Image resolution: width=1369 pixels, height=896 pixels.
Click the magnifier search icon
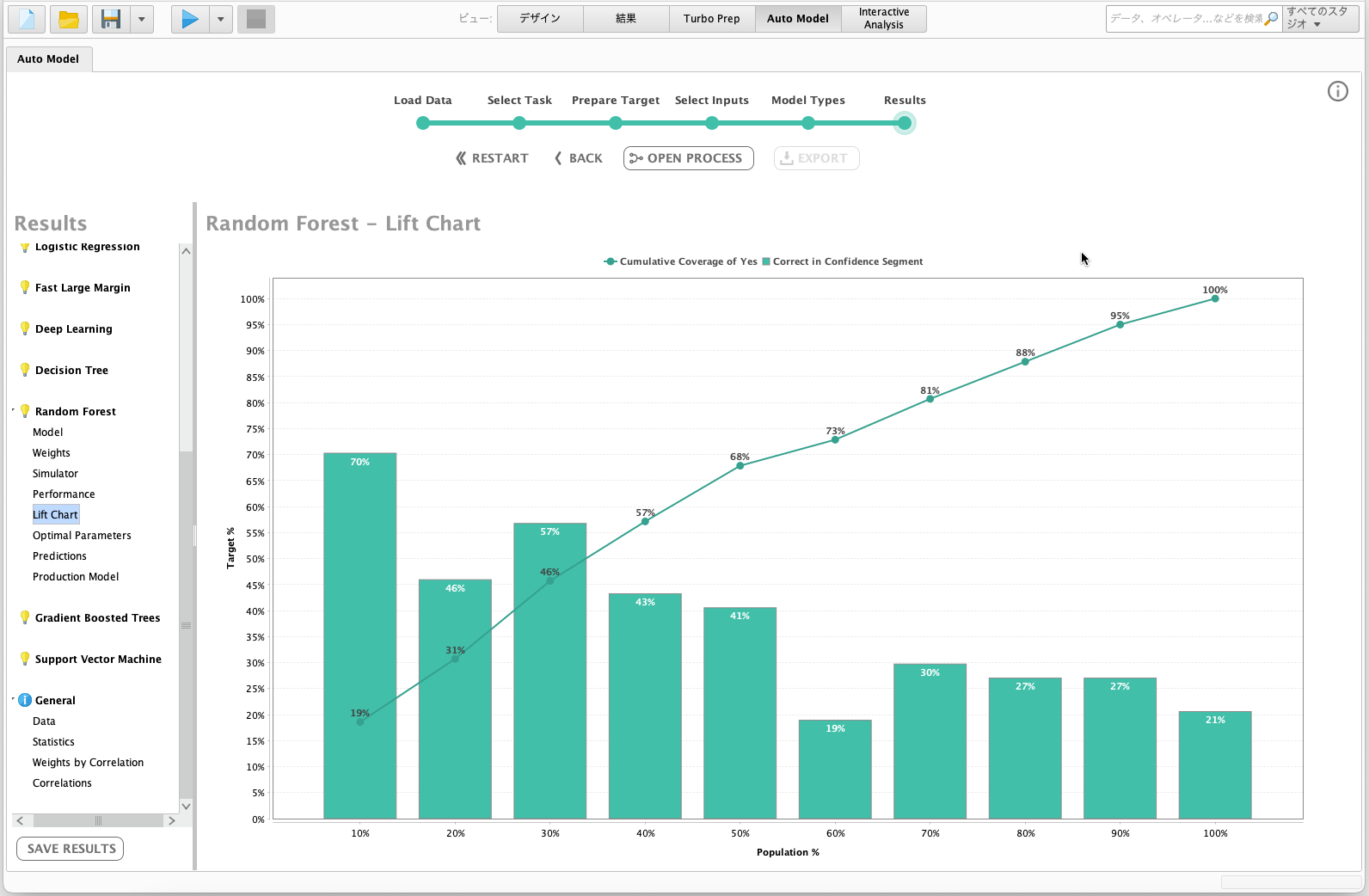coord(1272,18)
